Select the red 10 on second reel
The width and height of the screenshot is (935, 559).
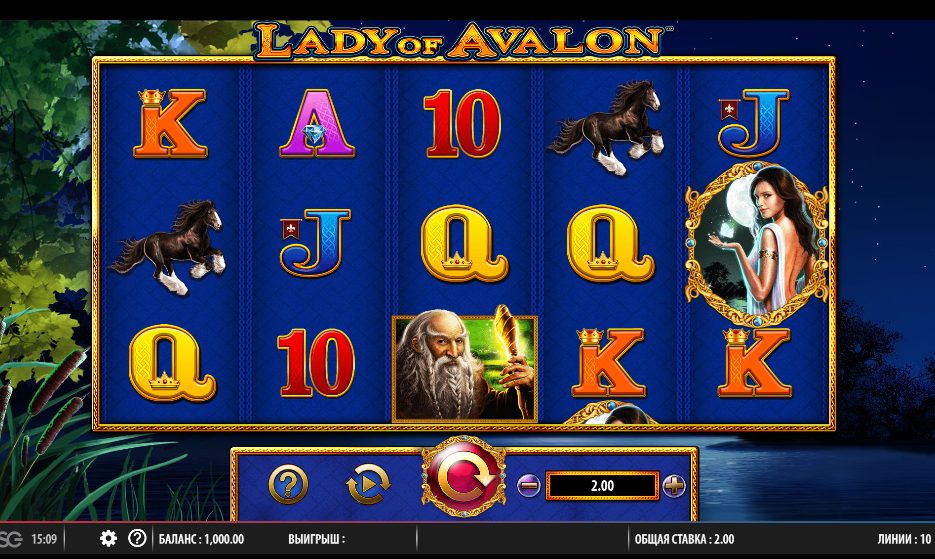[x=315, y=363]
